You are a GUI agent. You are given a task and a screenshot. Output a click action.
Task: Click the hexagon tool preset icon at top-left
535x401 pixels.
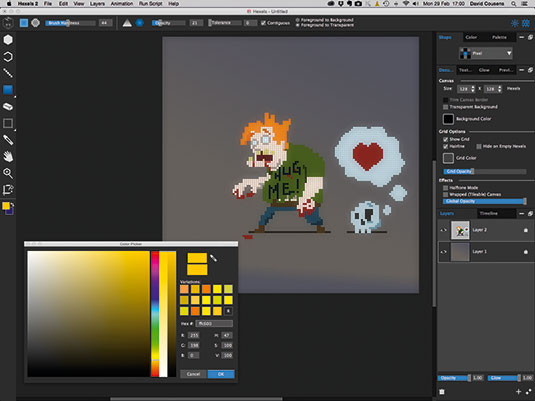coord(8,23)
